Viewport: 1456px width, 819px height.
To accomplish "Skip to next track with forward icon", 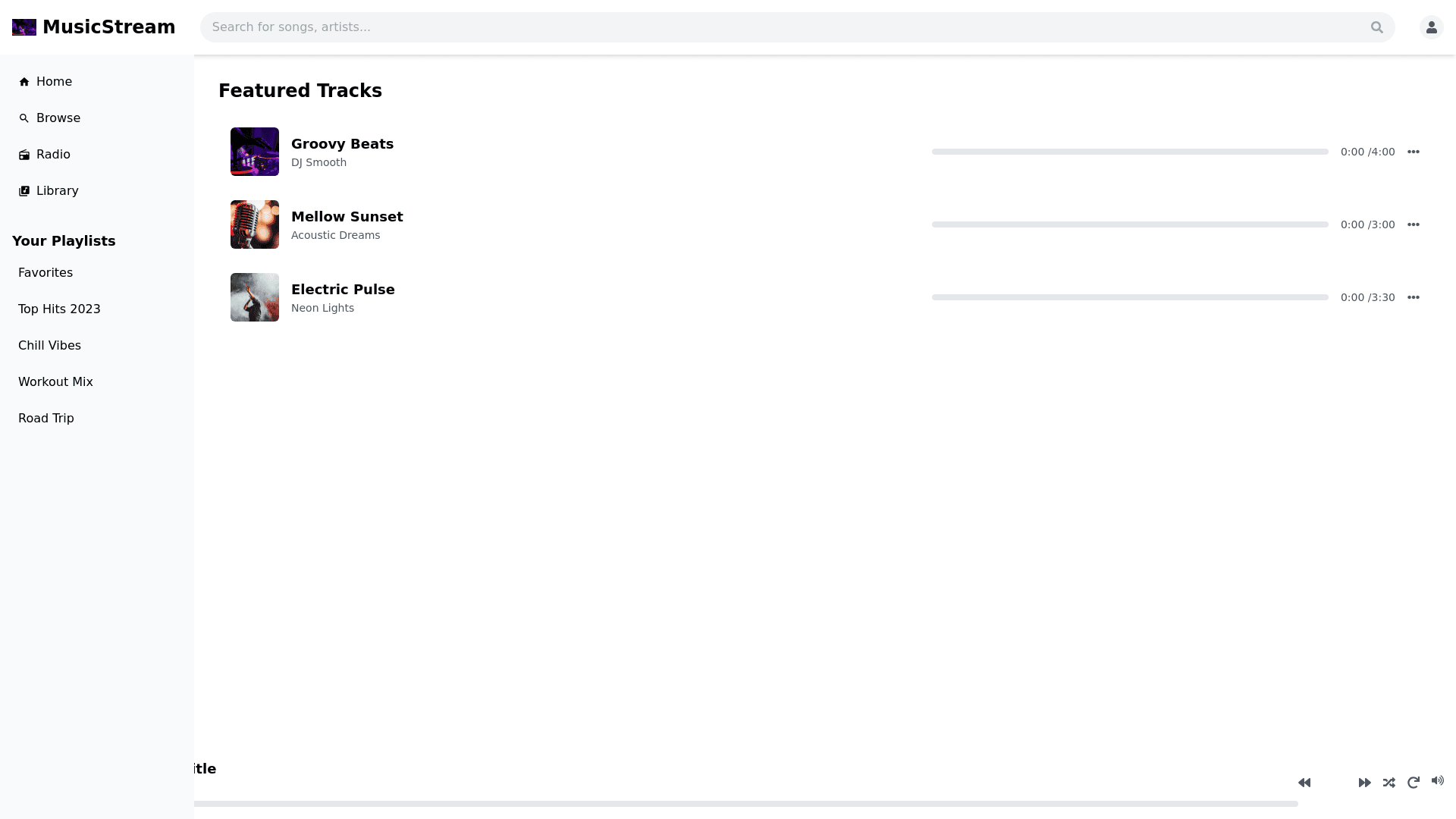I will point(1364,783).
